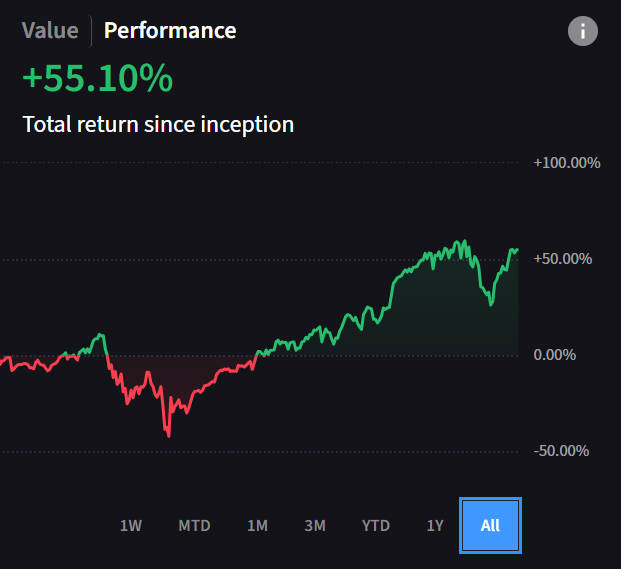This screenshot has height=569, width=621.
Task: Click the right end of the performance line
Action: pos(517,249)
